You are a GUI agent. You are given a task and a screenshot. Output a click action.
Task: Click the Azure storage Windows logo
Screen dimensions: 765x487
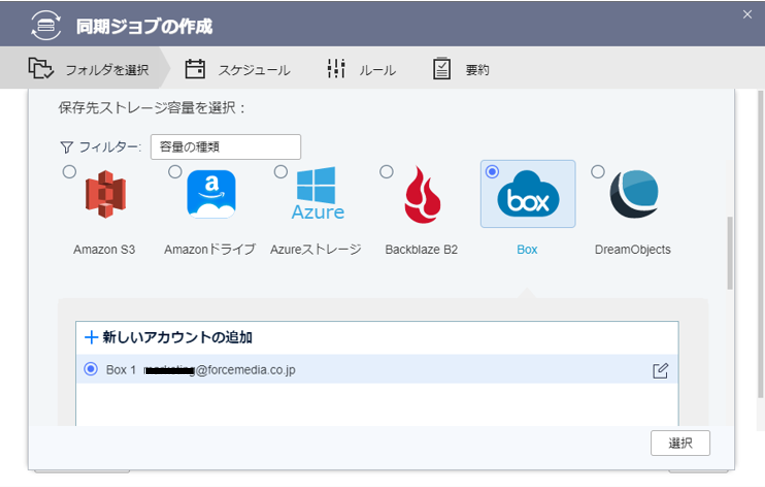pos(318,194)
